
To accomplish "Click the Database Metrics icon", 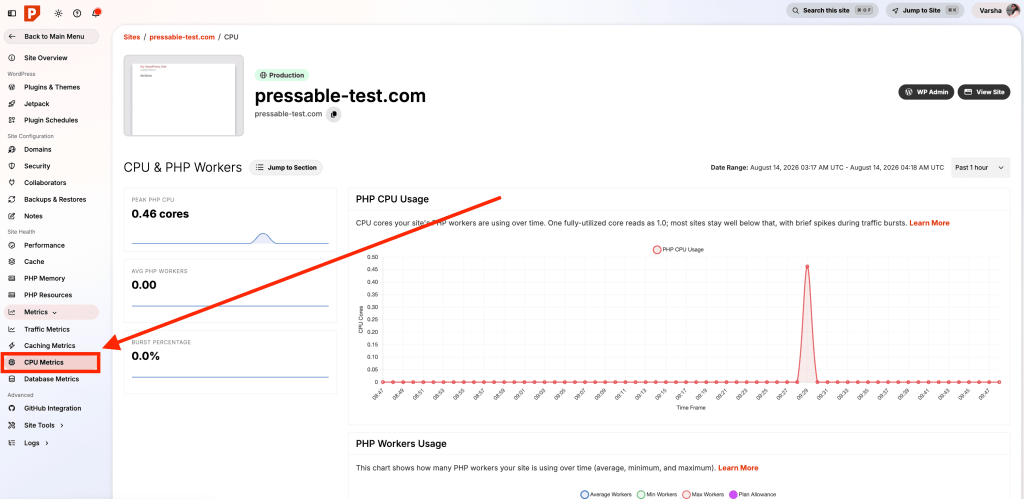I will click(12, 379).
